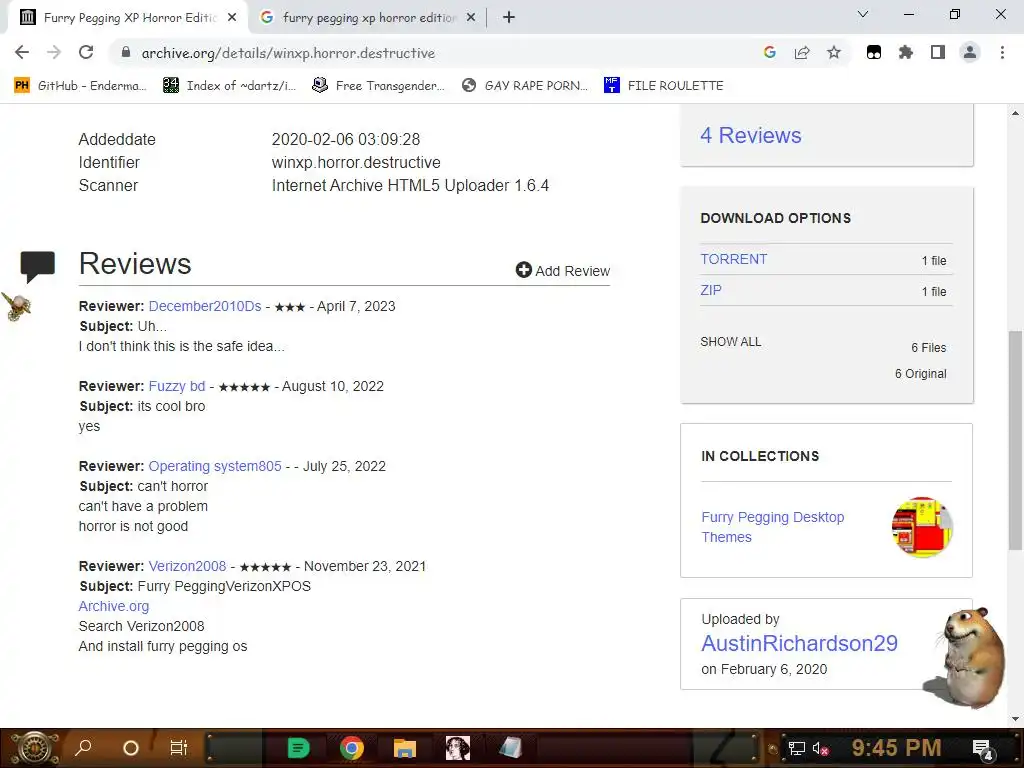Follow the Archive.org link in review
The image size is (1024, 768).
click(114, 606)
